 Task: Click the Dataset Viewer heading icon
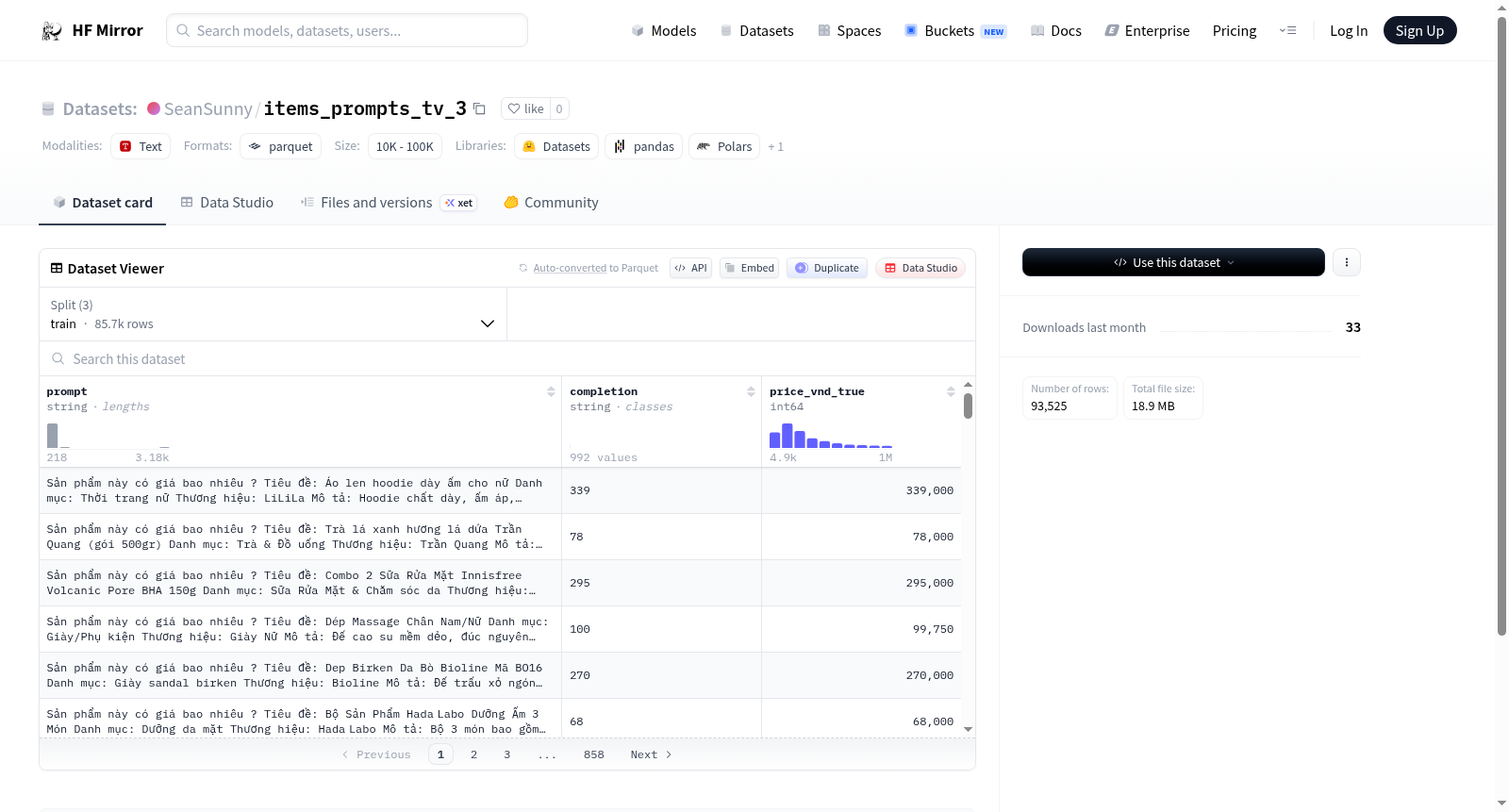coord(57,268)
